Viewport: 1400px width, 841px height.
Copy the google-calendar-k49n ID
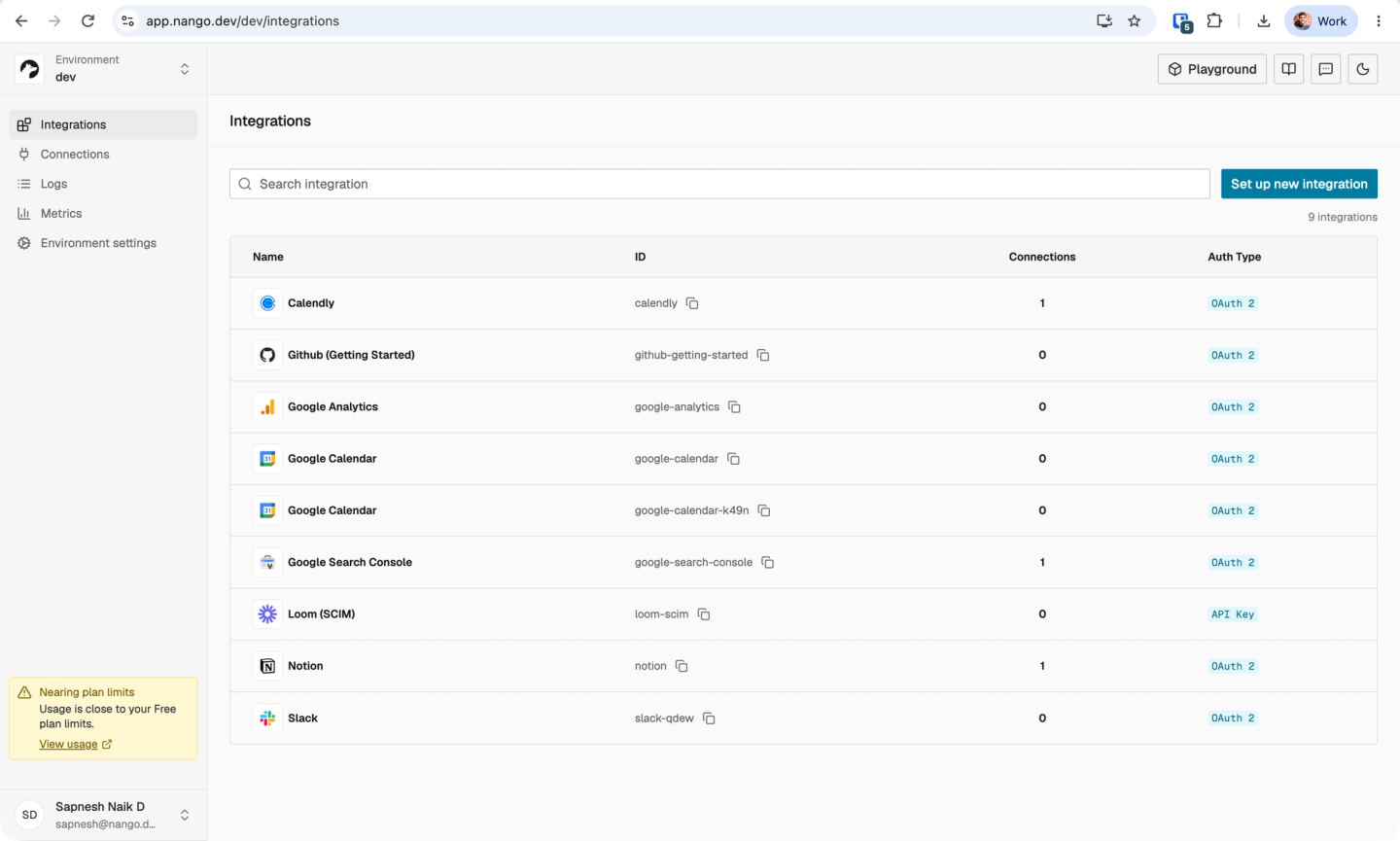pos(764,510)
